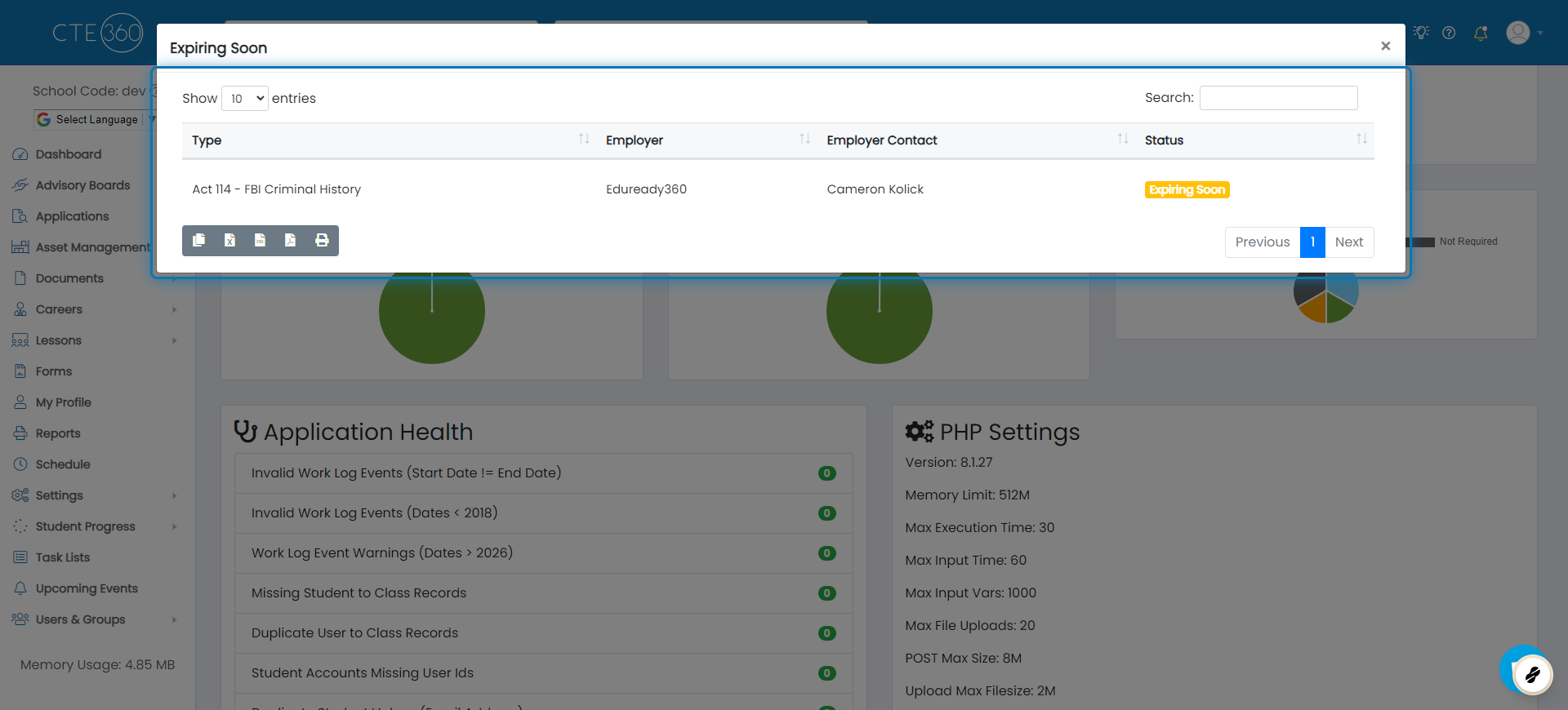This screenshot has height=710, width=1568.
Task: Click the Settings gears icon
Action: 20,495
